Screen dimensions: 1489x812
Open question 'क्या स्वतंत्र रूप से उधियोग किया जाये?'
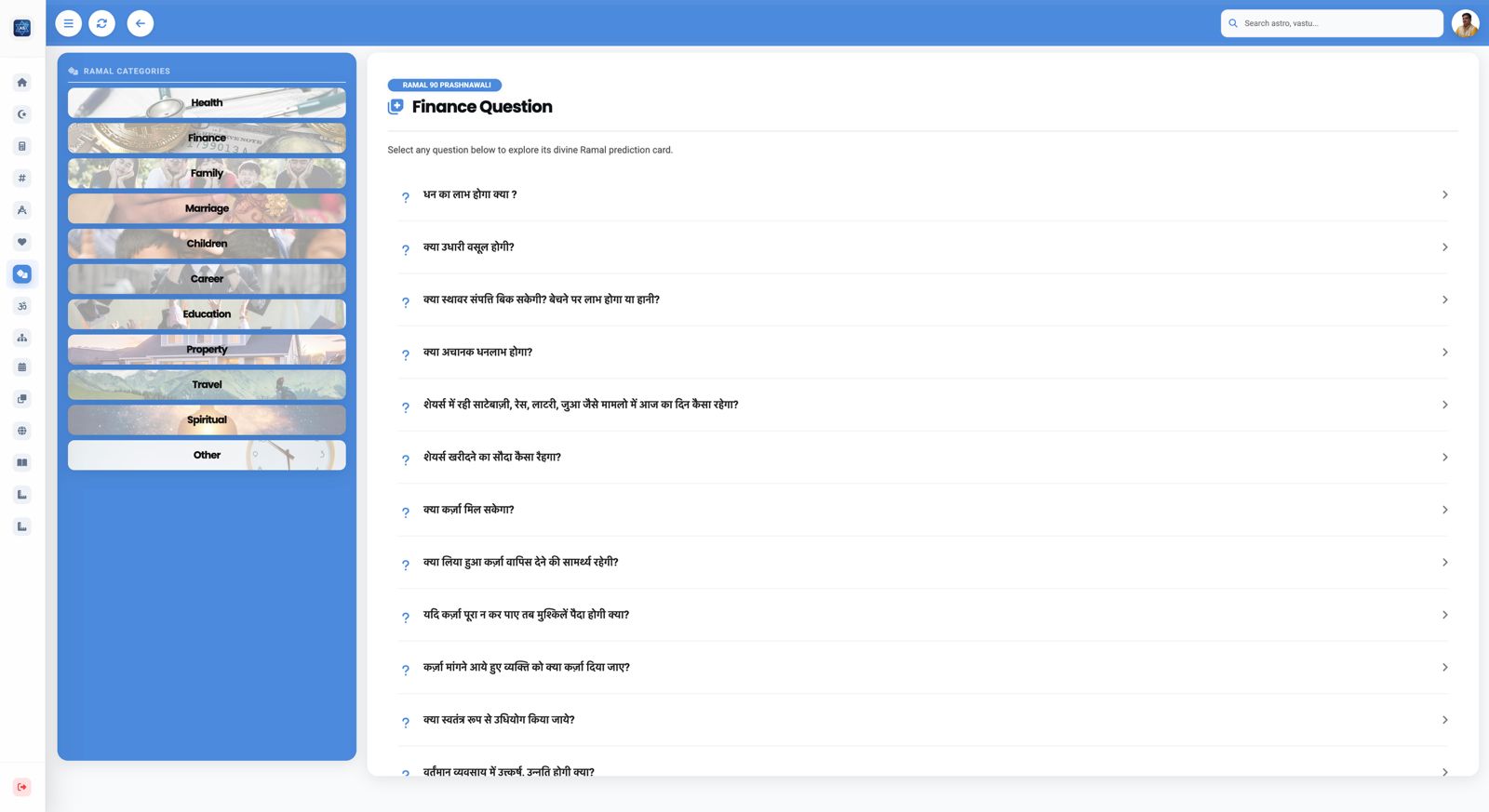click(x=923, y=720)
